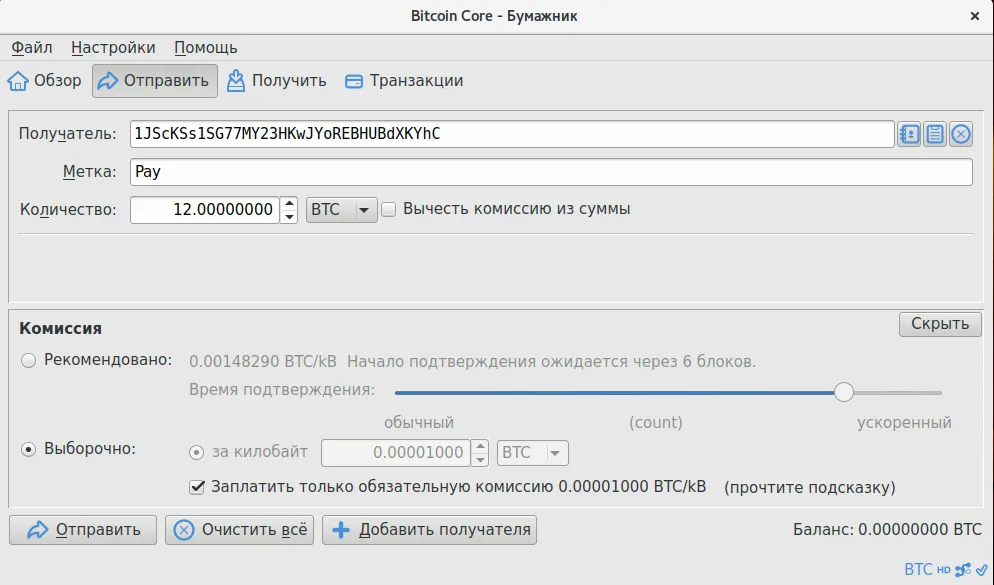This screenshot has width=994, height=585.
Task: Open the Файл menu
Action: click(x=32, y=48)
